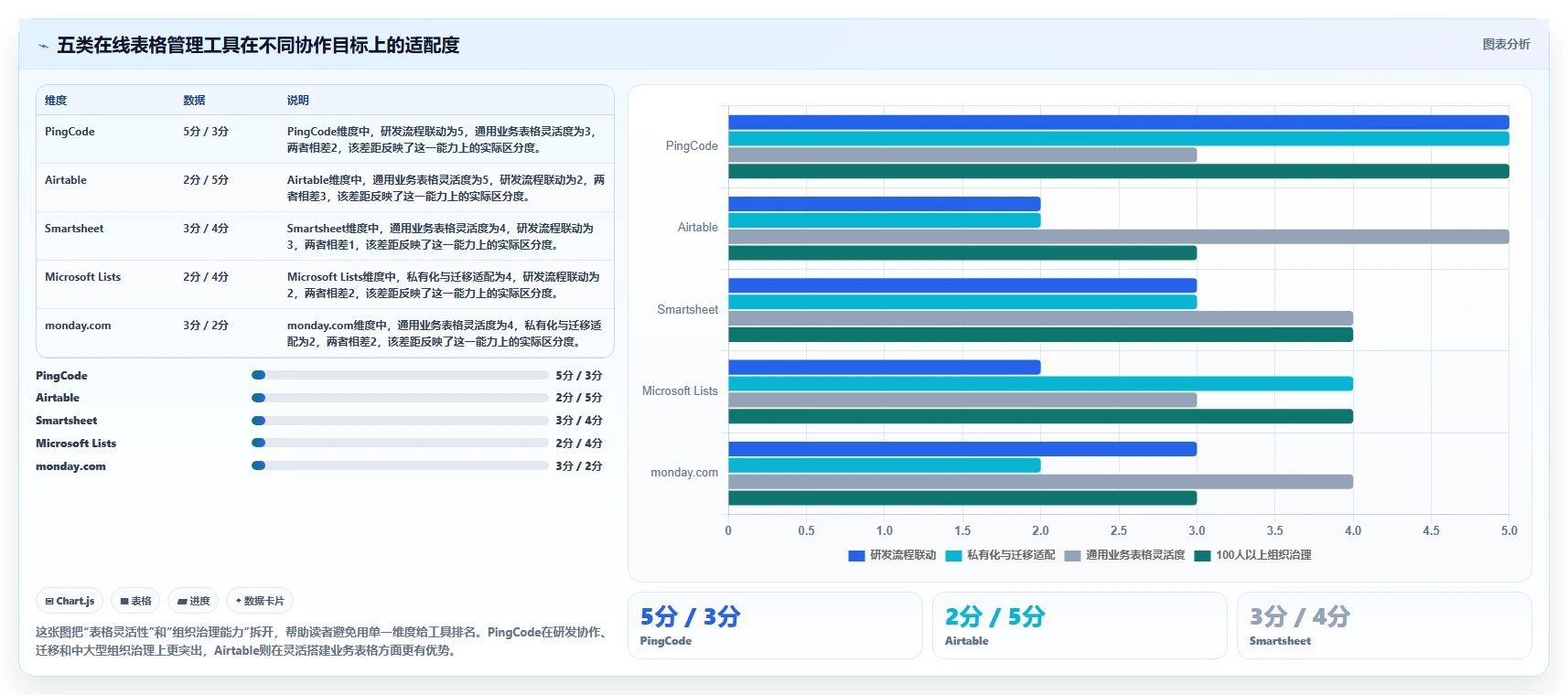Click the Microsoft Lists progress bar
1568x695 pixels.
point(400,443)
